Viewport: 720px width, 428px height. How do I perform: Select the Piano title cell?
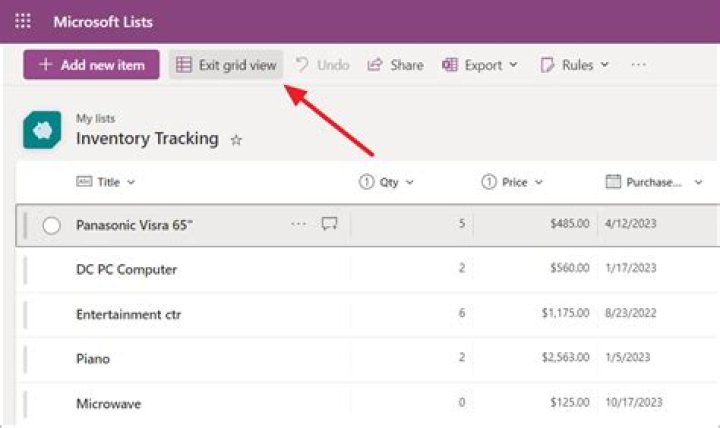tap(93, 358)
